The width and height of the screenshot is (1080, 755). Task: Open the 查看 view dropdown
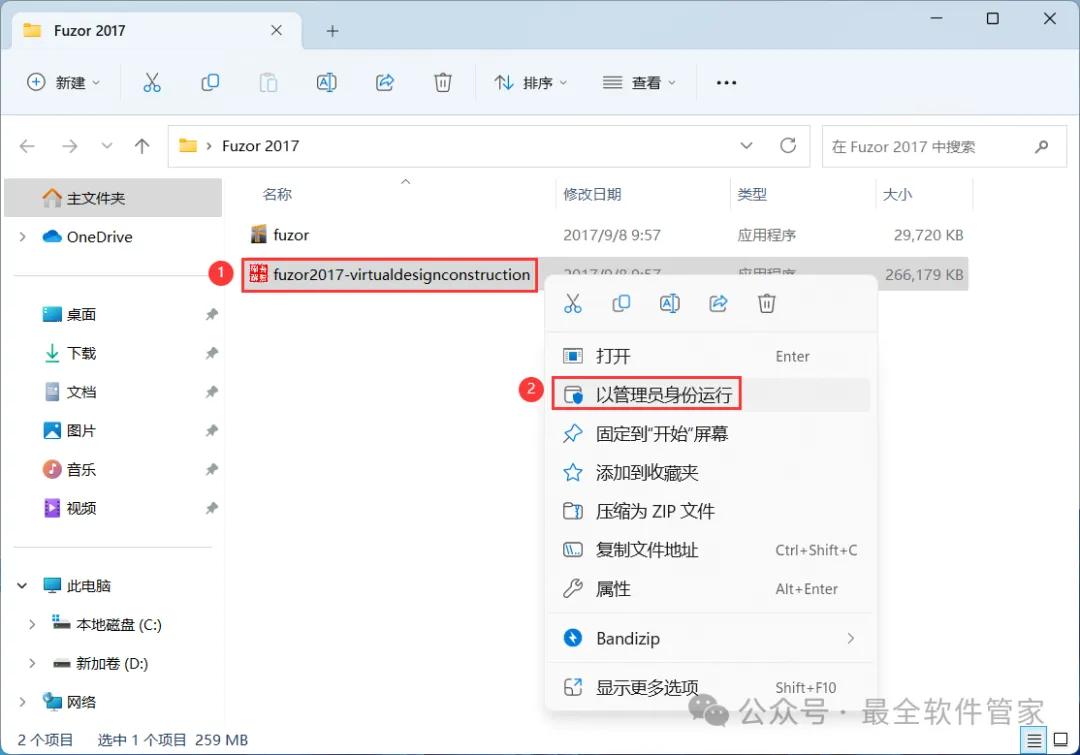point(639,83)
